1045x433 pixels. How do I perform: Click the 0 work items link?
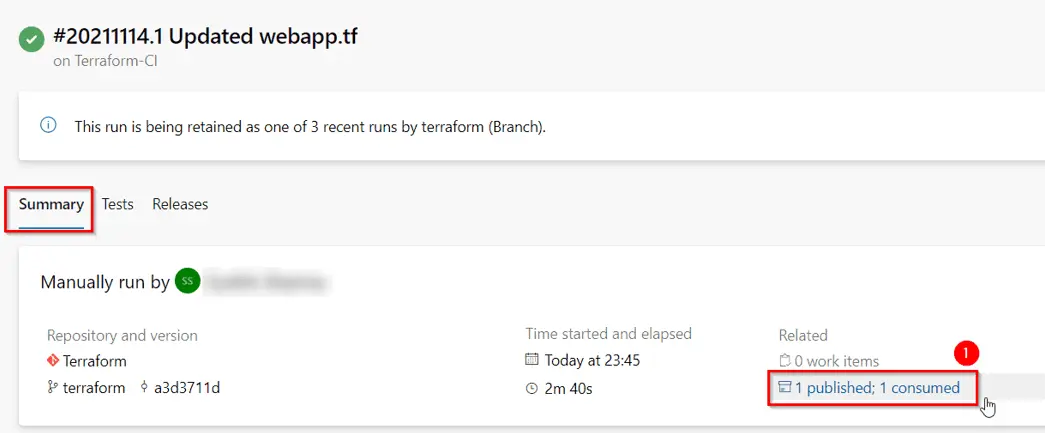tap(837, 362)
